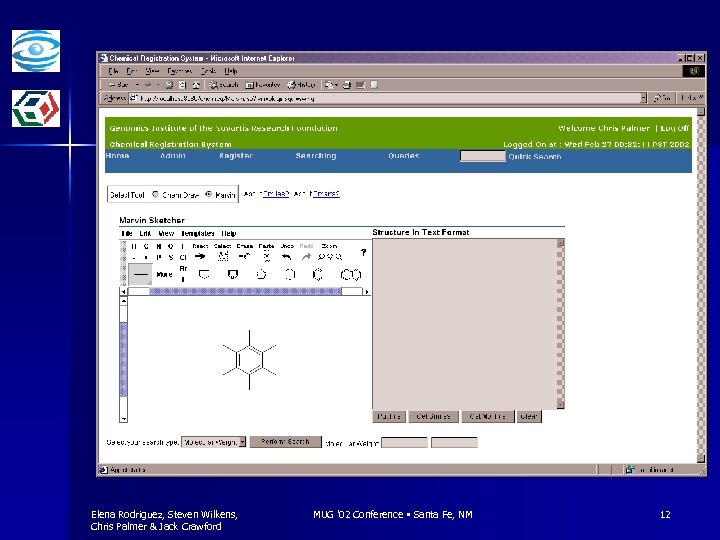
Task: Click the first button under structure text
Action: pos(389,416)
